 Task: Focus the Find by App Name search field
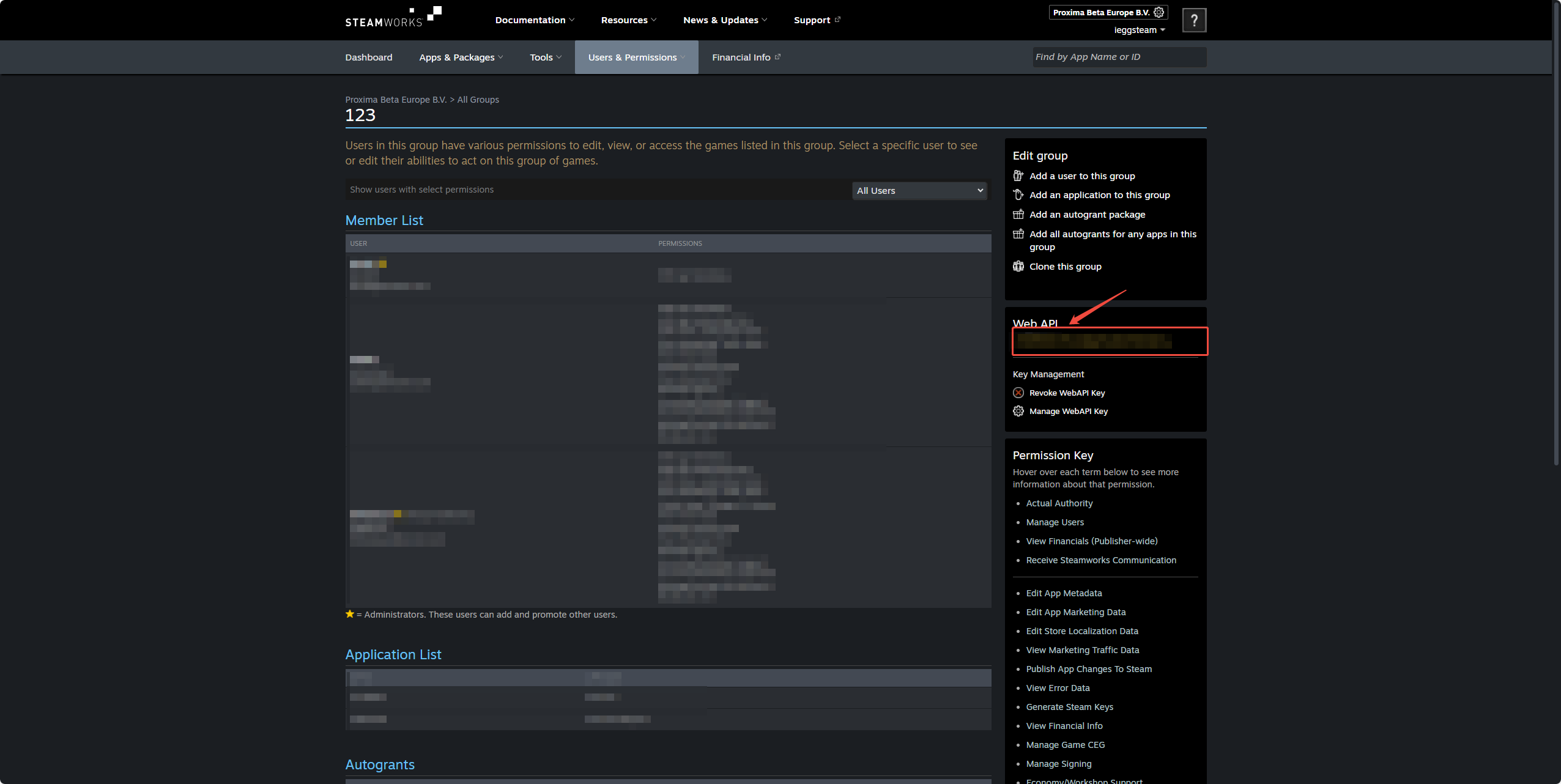1118,57
